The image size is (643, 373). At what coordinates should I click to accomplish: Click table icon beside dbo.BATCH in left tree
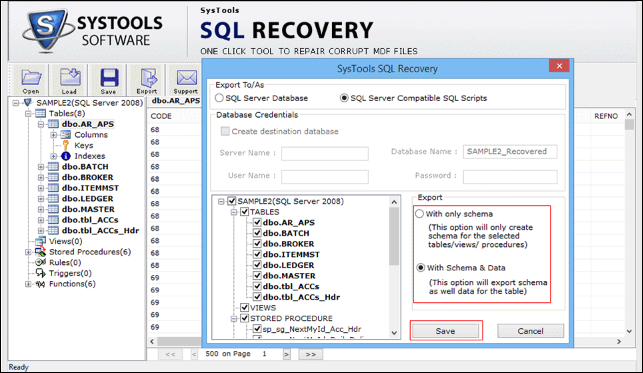coord(53,166)
